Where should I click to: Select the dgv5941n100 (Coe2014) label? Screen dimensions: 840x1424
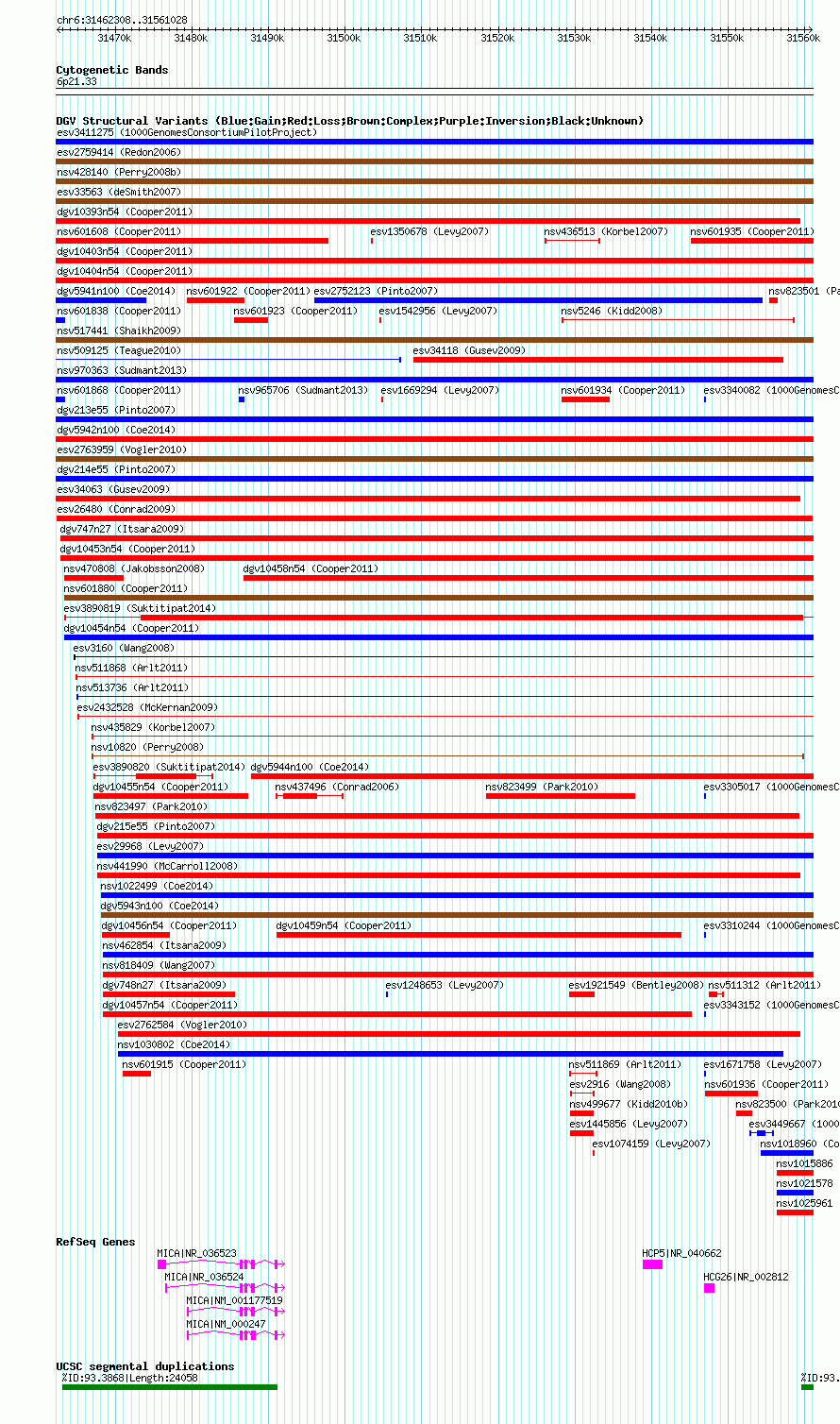pos(115,291)
